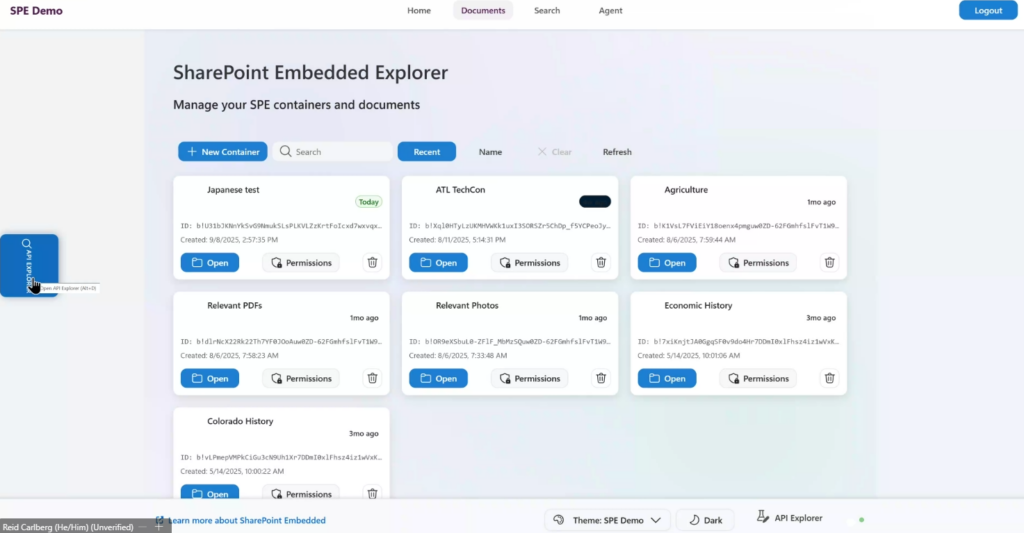Image resolution: width=1024 pixels, height=533 pixels.
Task: Click the theme palette icon
Action: pos(558,520)
